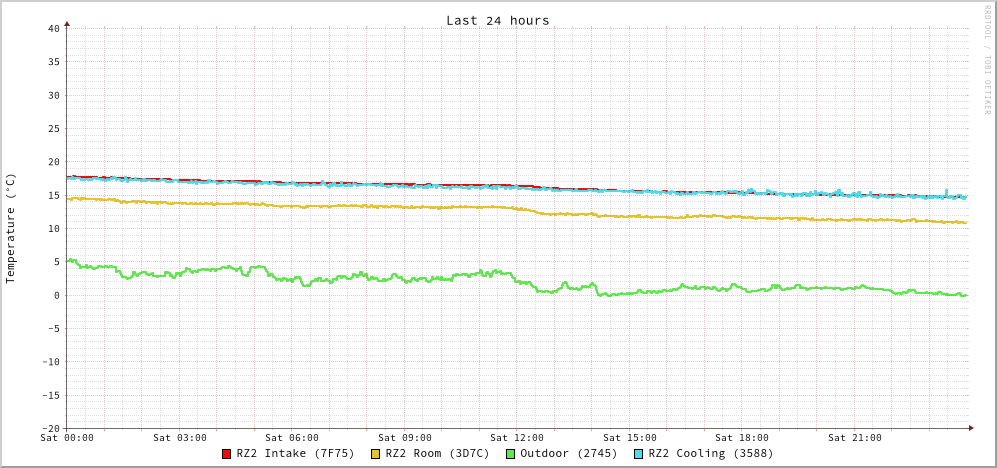Select the RZ2 Cooling (3588) legend label
Image resolution: width=997 pixels, height=468 pixels.
click(x=710, y=453)
